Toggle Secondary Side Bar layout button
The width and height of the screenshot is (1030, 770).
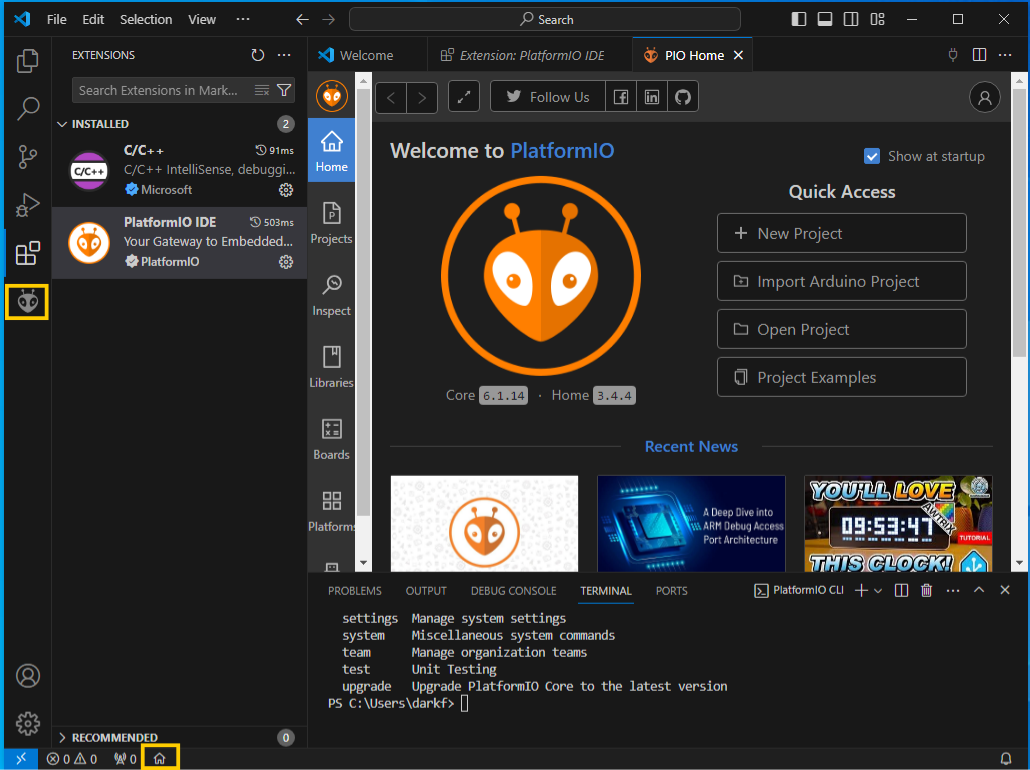[x=851, y=19]
